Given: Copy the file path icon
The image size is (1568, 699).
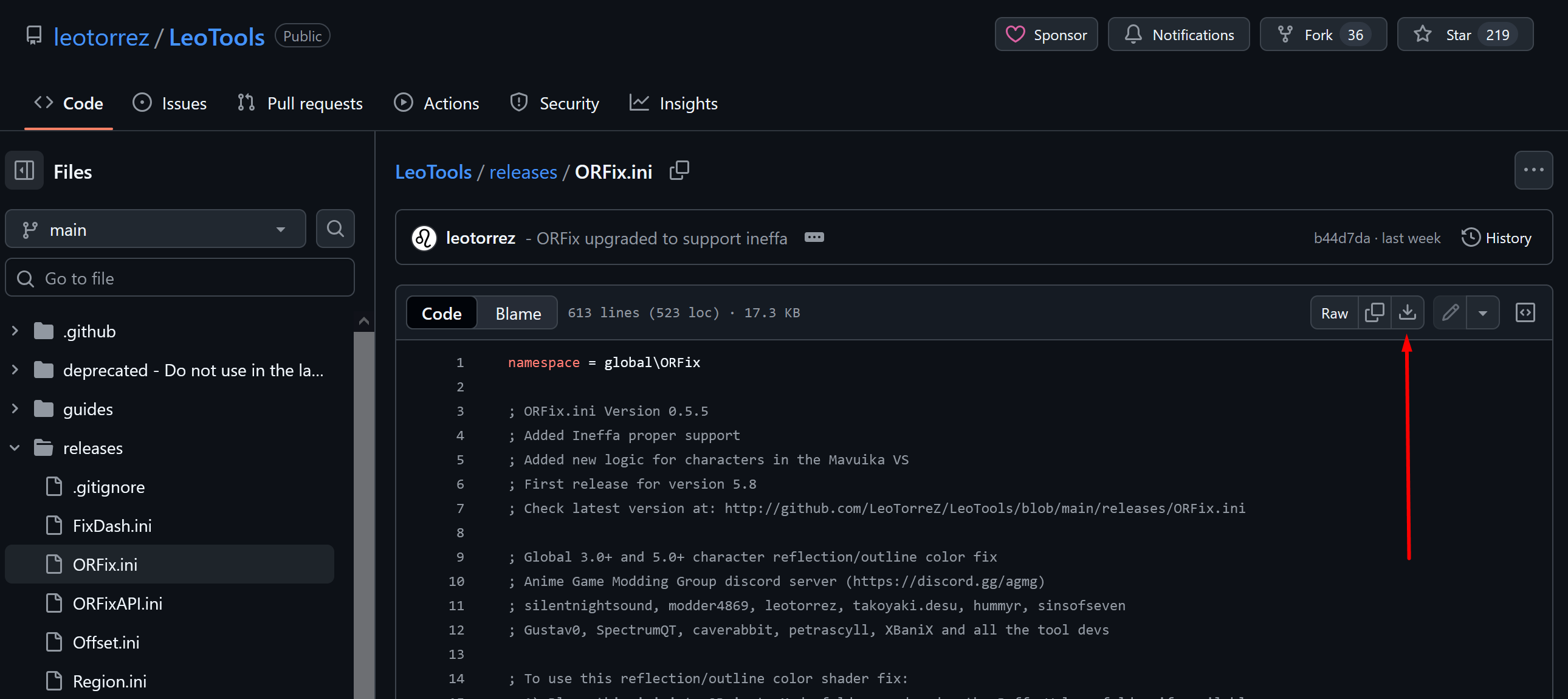Looking at the screenshot, I should [x=679, y=170].
